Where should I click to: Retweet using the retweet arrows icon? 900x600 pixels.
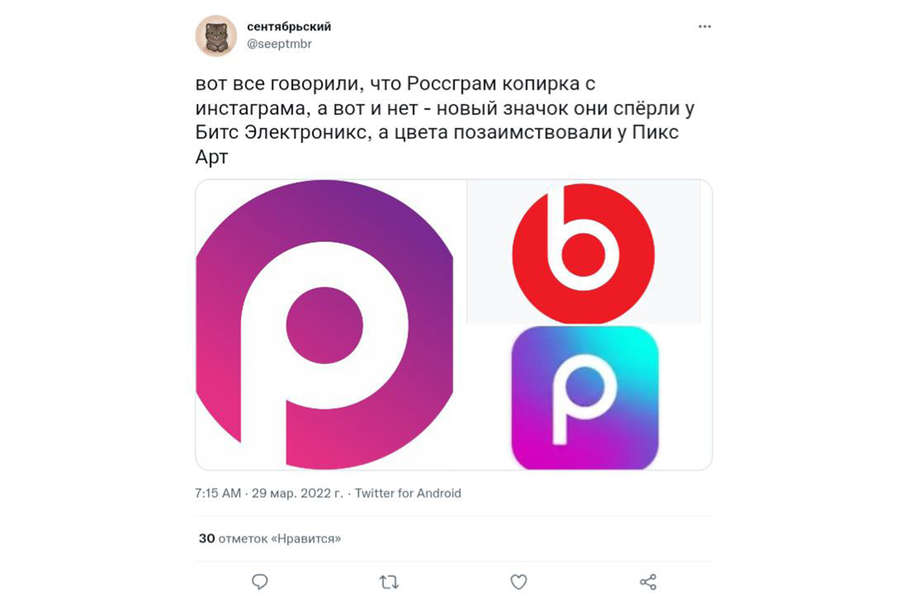coord(389,582)
